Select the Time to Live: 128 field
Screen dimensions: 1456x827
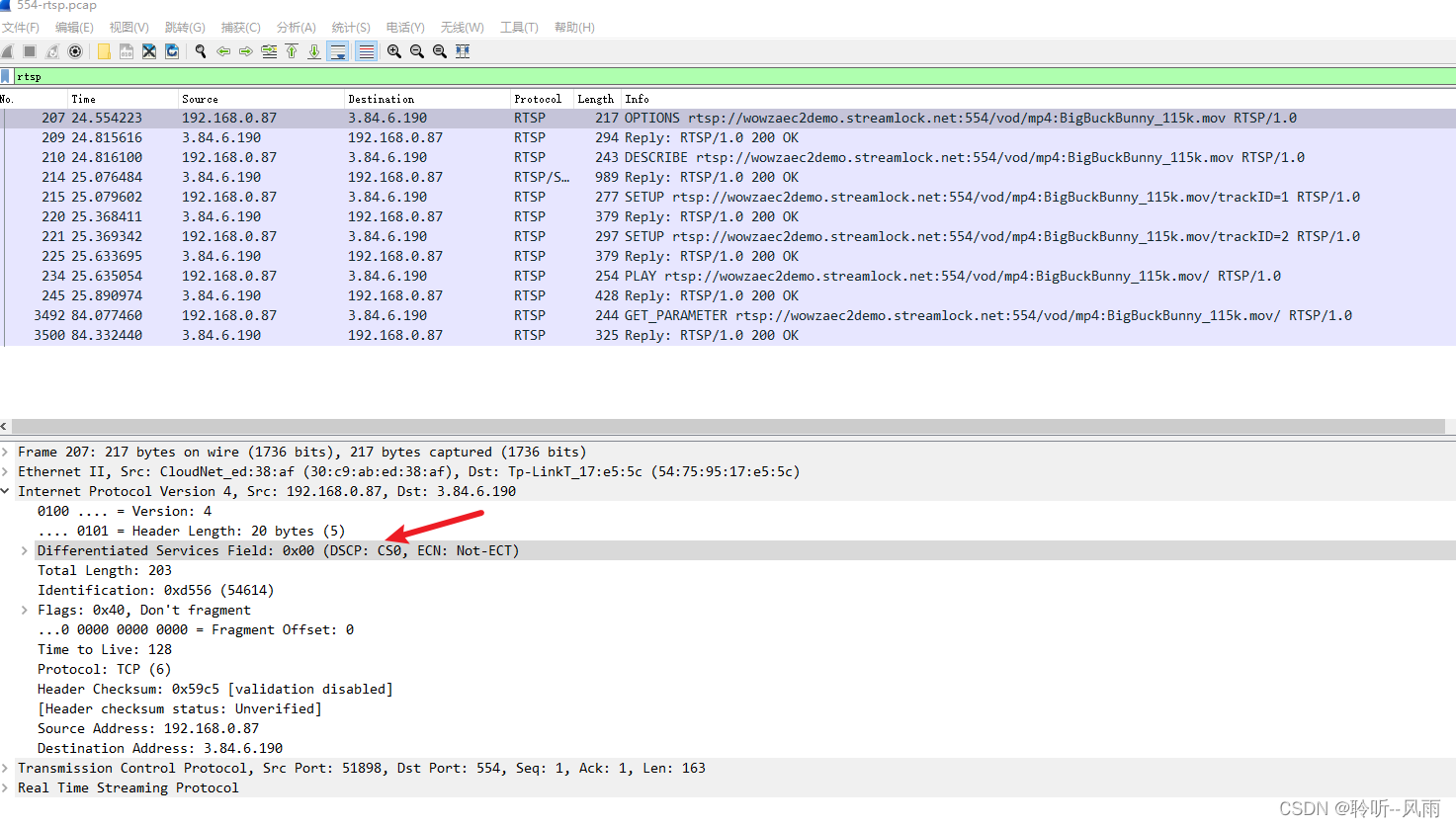105,649
